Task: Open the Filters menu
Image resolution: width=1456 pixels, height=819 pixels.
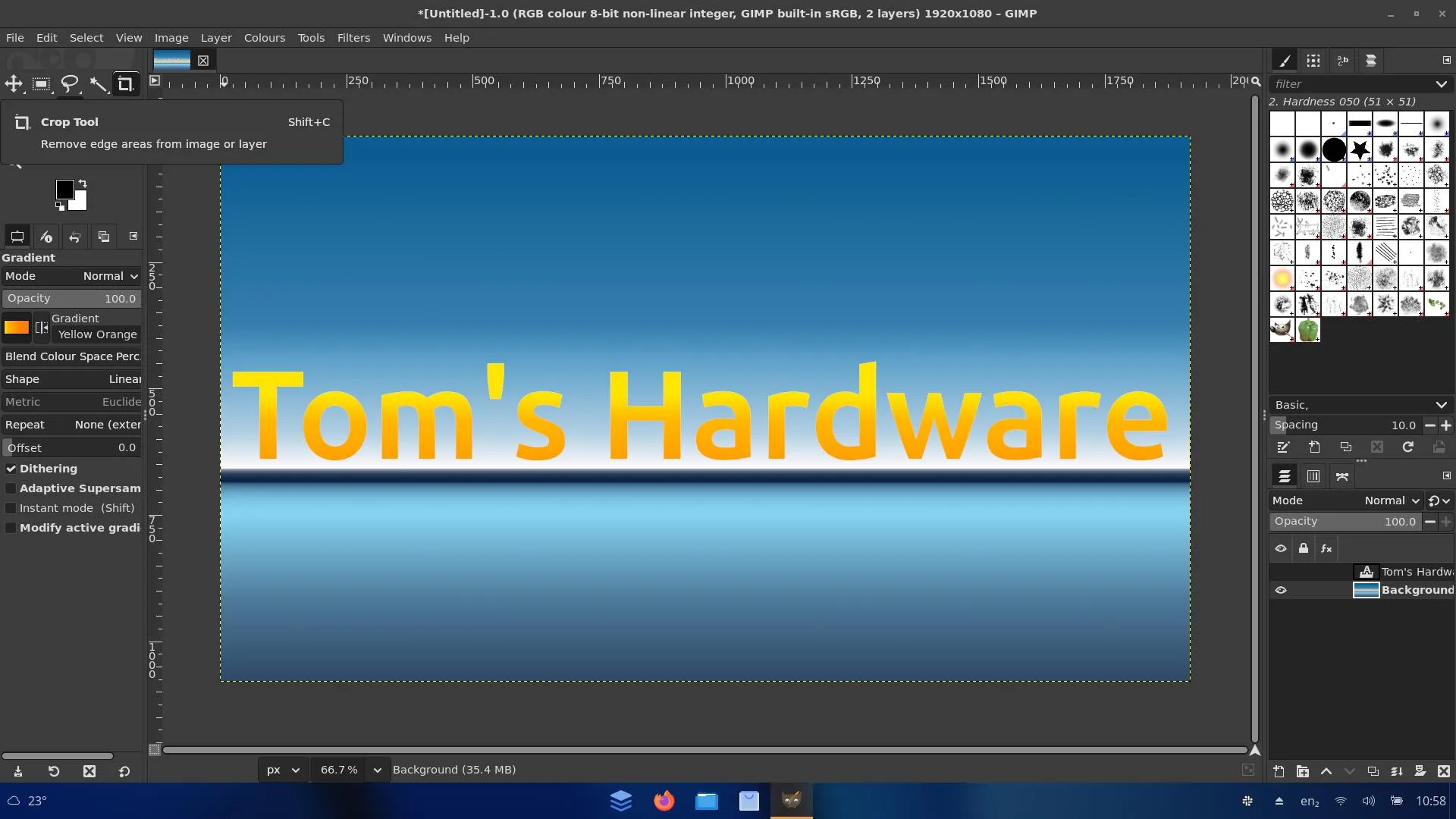Action: [353, 38]
